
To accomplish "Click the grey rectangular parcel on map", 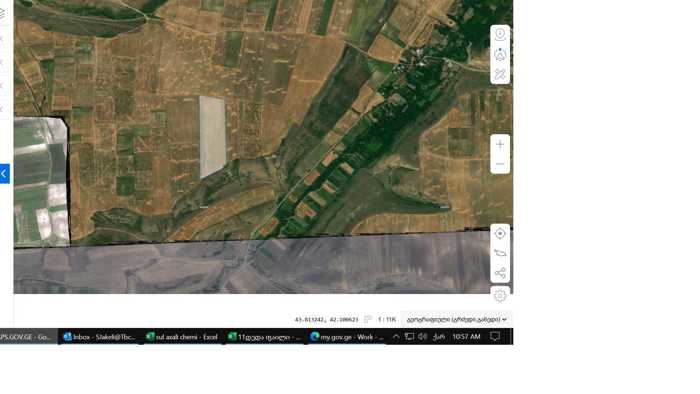I will point(212,136).
